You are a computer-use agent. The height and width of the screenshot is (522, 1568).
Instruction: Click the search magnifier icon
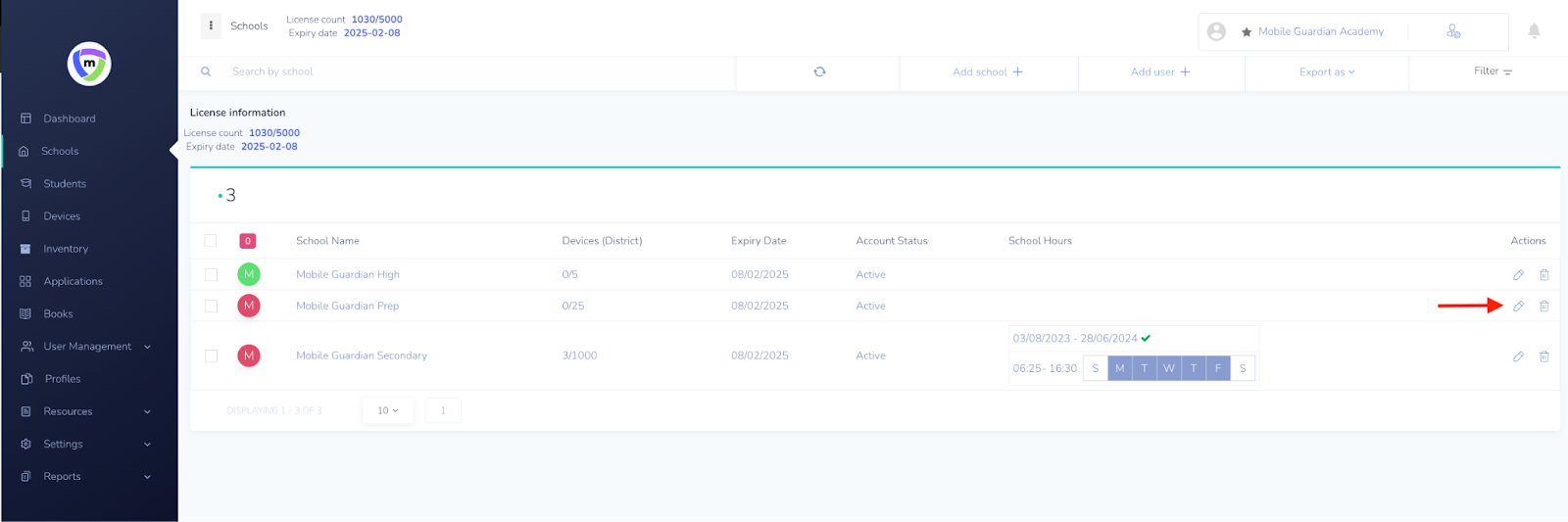(206, 71)
